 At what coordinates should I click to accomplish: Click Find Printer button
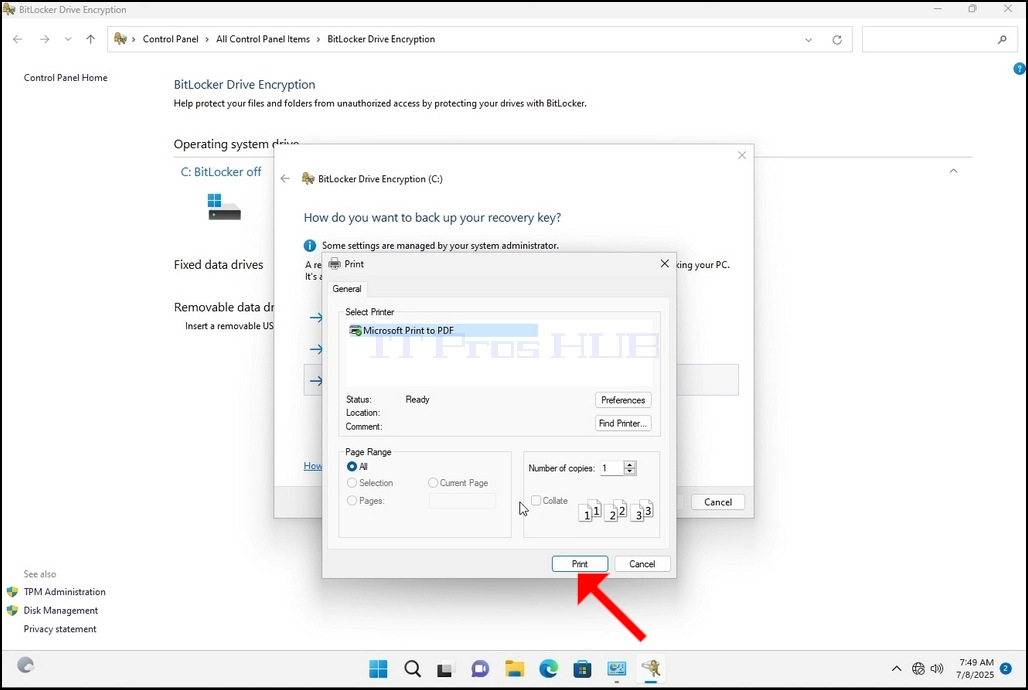click(623, 423)
